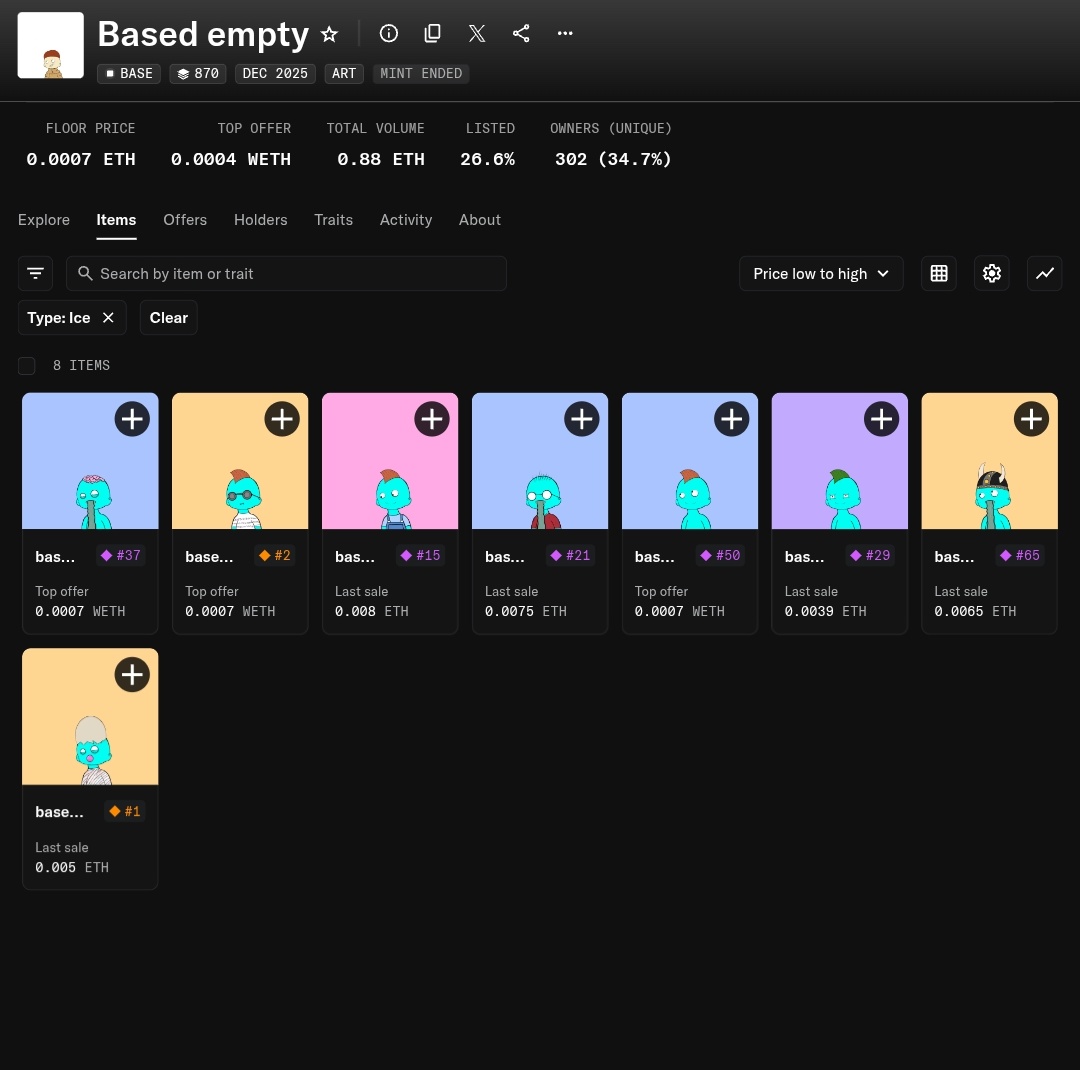Viewport: 1080px width, 1070px height.
Task: Remove the Type: Ice filter
Action: [108, 318]
